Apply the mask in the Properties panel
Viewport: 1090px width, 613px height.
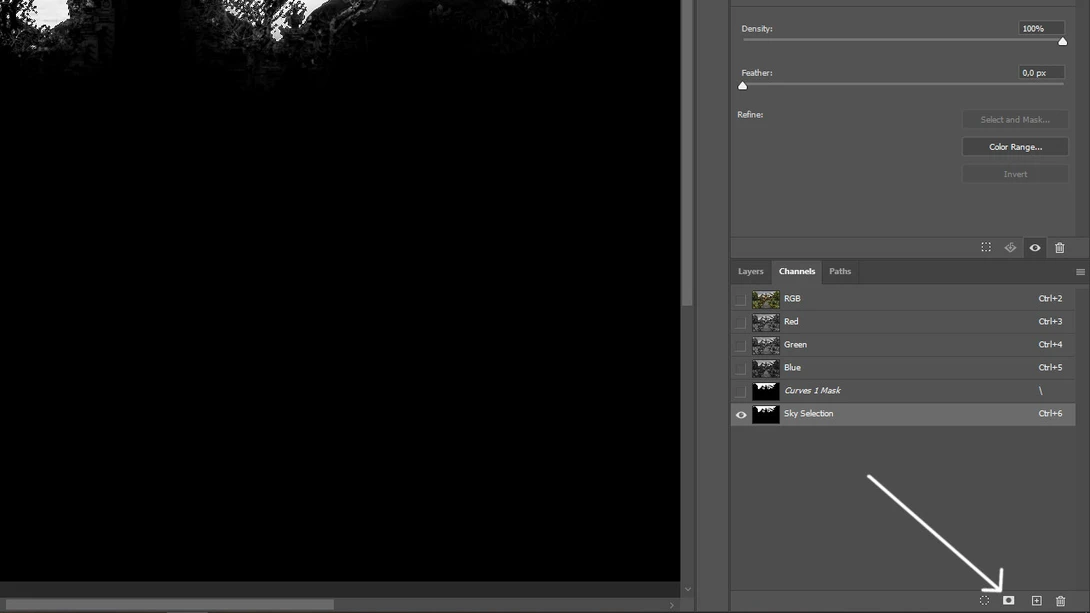[1010, 247]
